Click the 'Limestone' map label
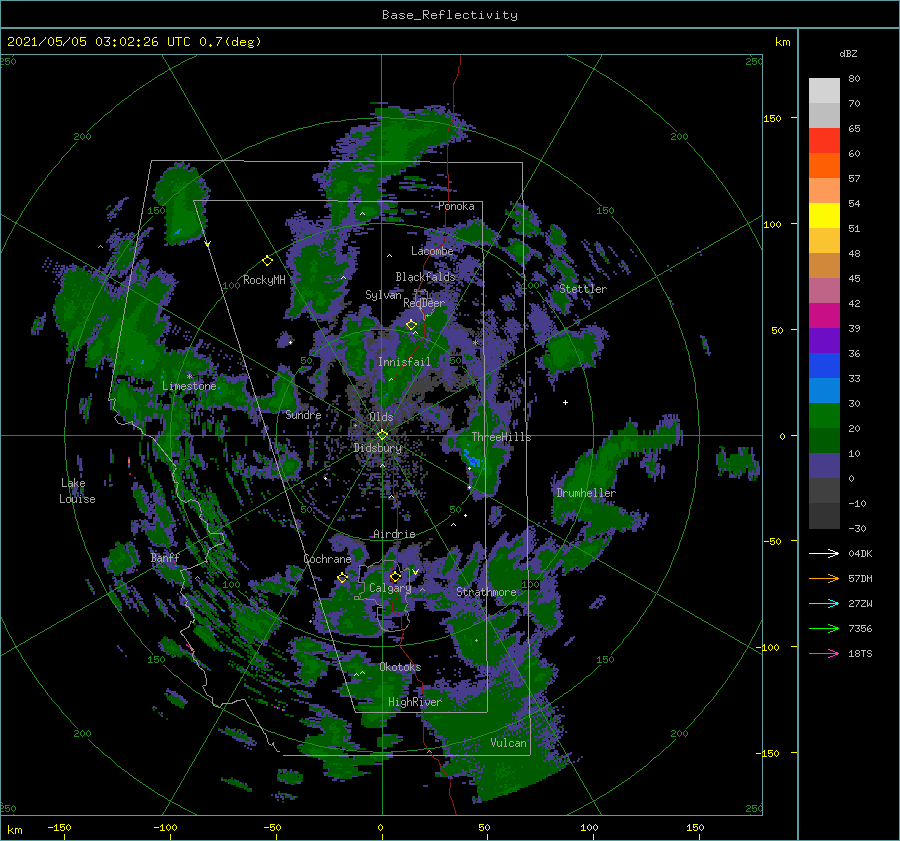 click(189, 386)
